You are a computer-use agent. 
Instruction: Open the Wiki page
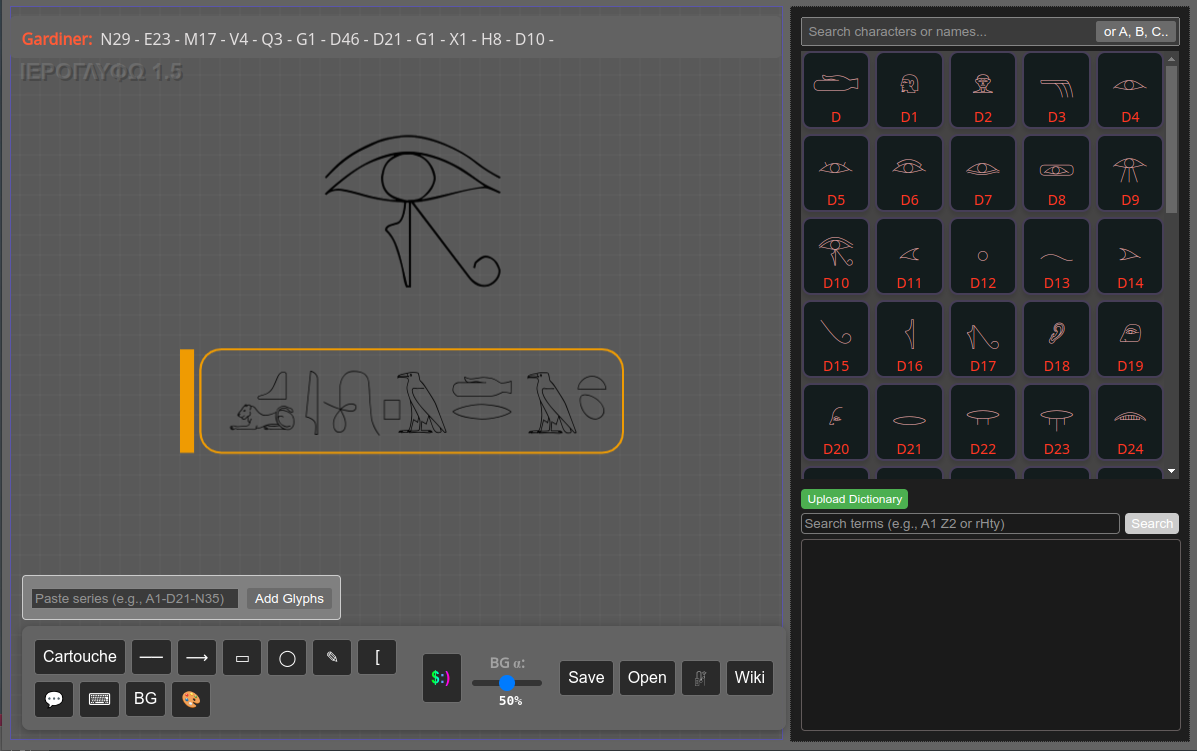(749, 677)
